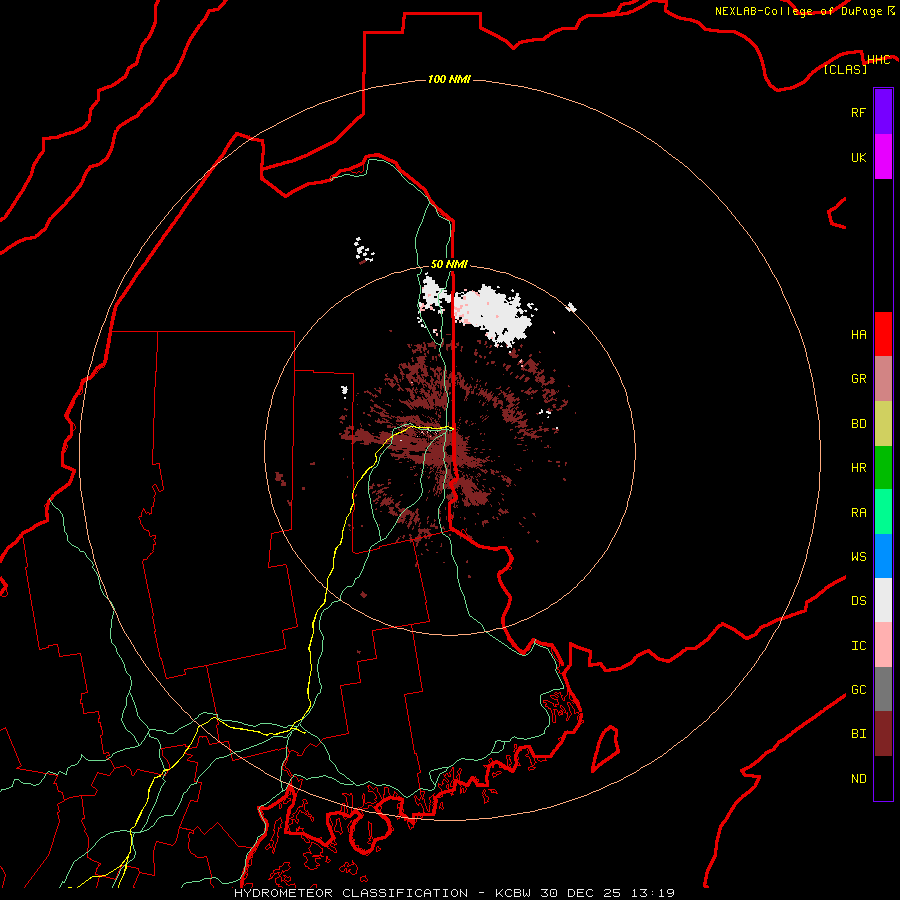This screenshot has height=900, width=900.
Task: Click the UK magenta legend swatch
Action: coord(883,157)
